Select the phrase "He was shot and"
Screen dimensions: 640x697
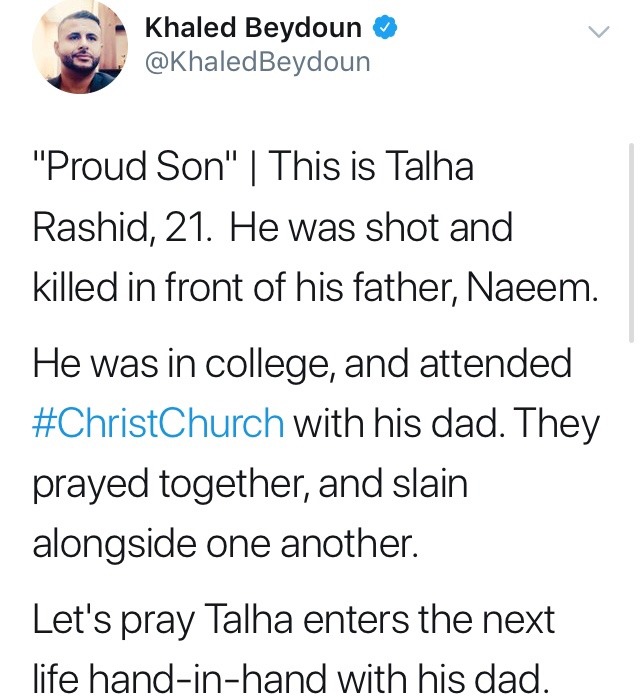coord(371,227)
